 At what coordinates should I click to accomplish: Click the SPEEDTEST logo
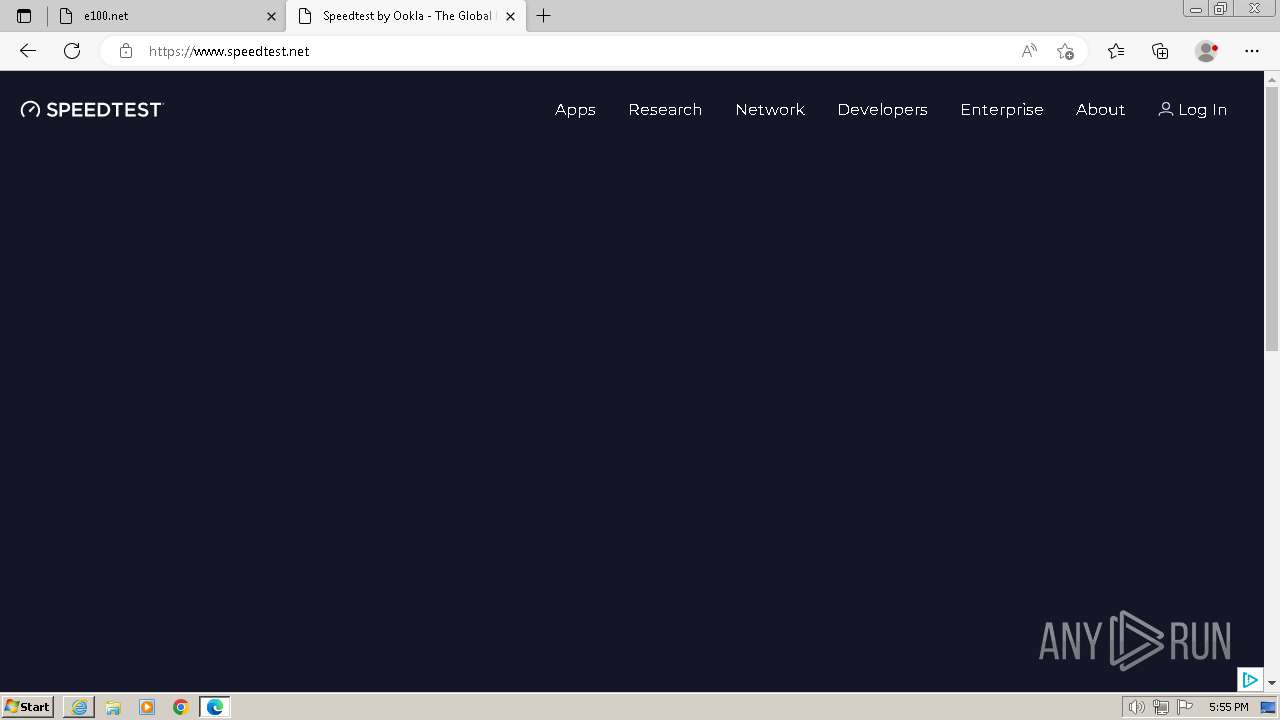tap(92, 110)
